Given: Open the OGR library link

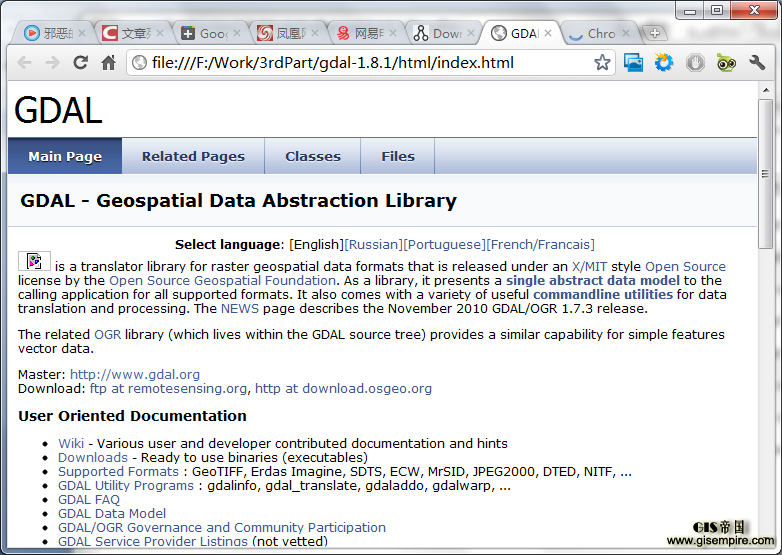Looking at the screenshot, I should pyautogui.click(x=108, y=335).
